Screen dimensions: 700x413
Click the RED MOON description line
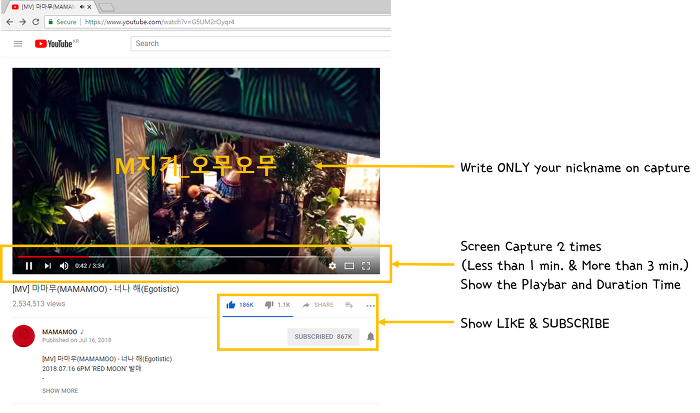click(92, 369)
